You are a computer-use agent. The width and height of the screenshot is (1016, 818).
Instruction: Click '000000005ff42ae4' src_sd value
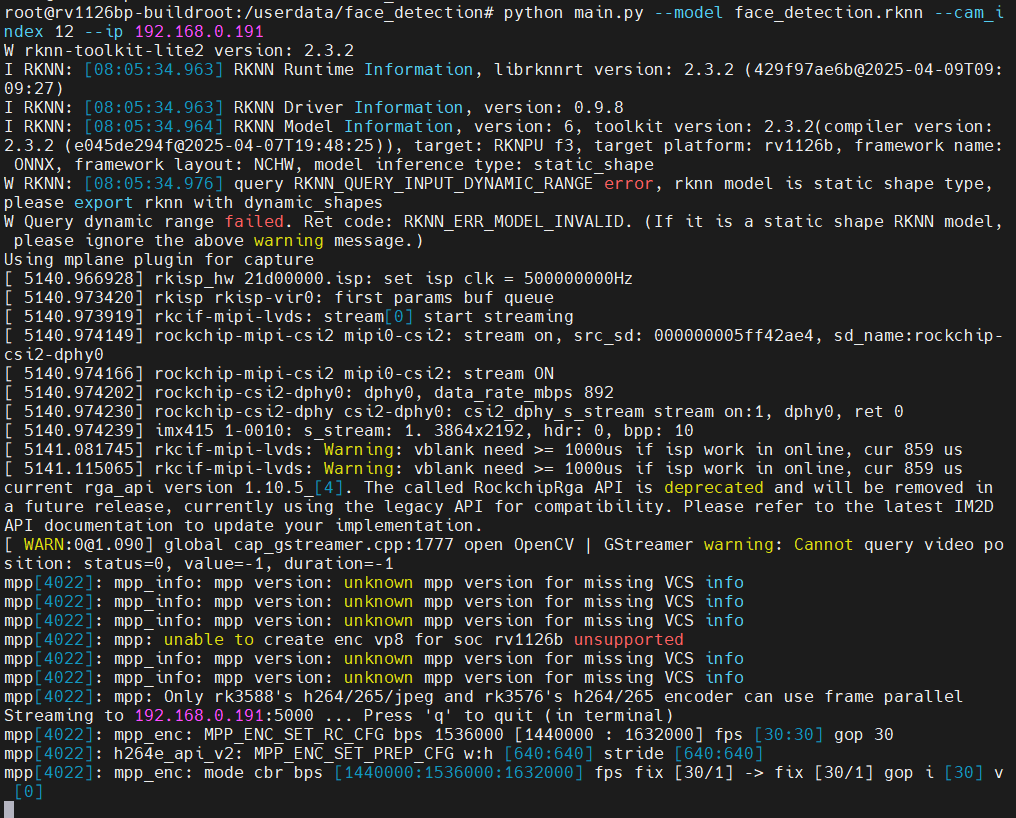coord(733,336)
